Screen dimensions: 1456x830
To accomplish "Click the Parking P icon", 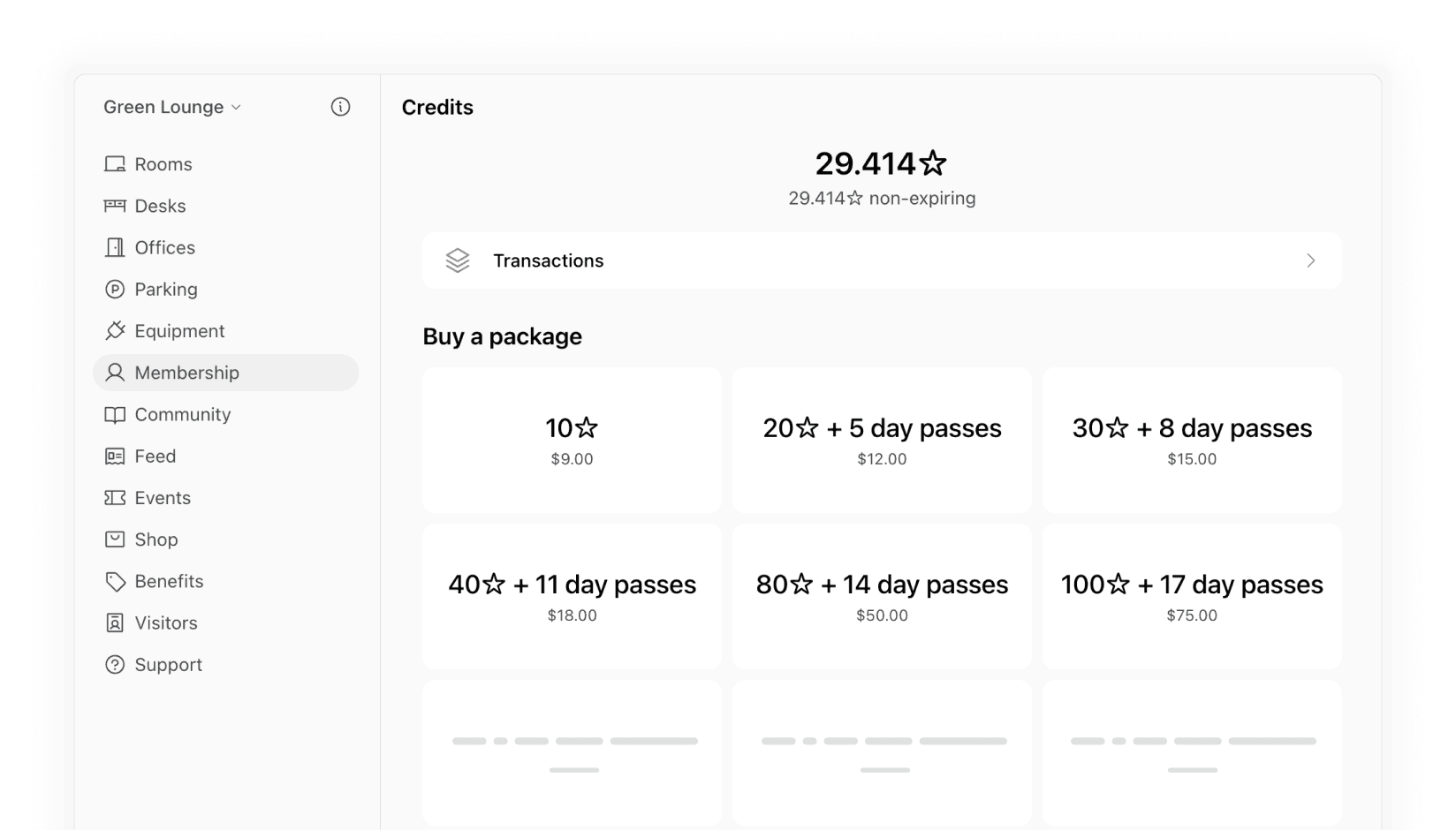I will click(115, 289).
